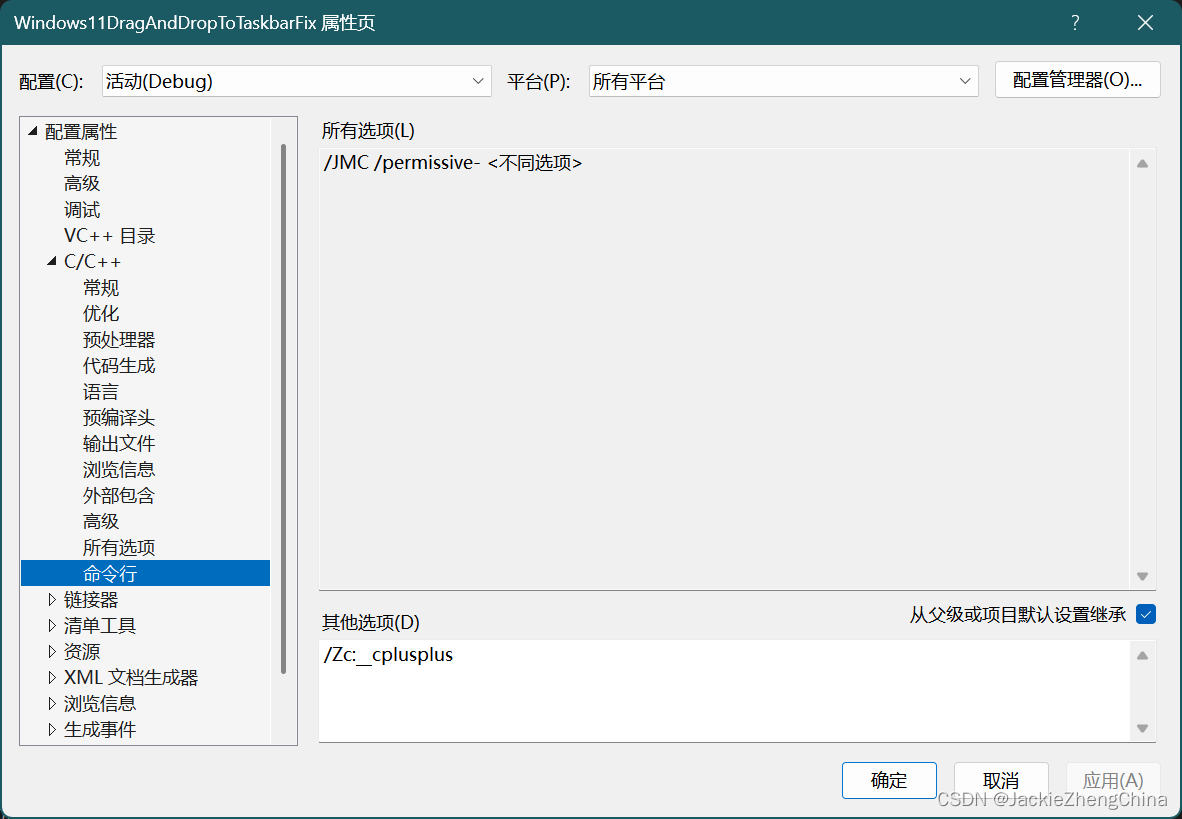
Task: Collapse the C/C++ tree node
Action: click(51, 261)
